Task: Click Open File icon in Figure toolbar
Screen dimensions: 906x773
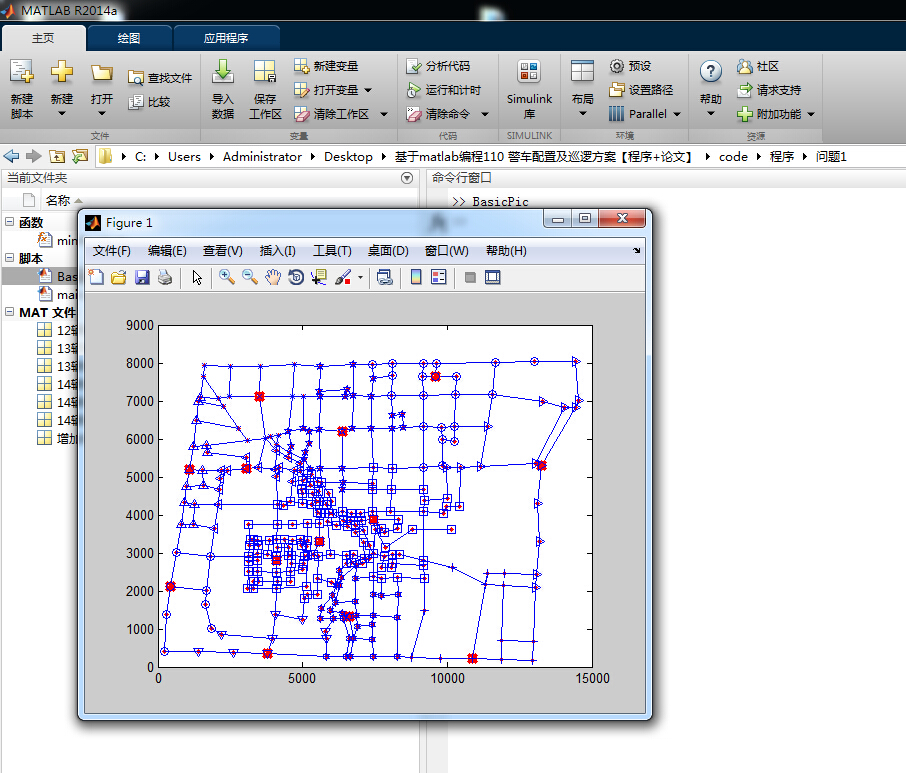Action: coord(119,277)
